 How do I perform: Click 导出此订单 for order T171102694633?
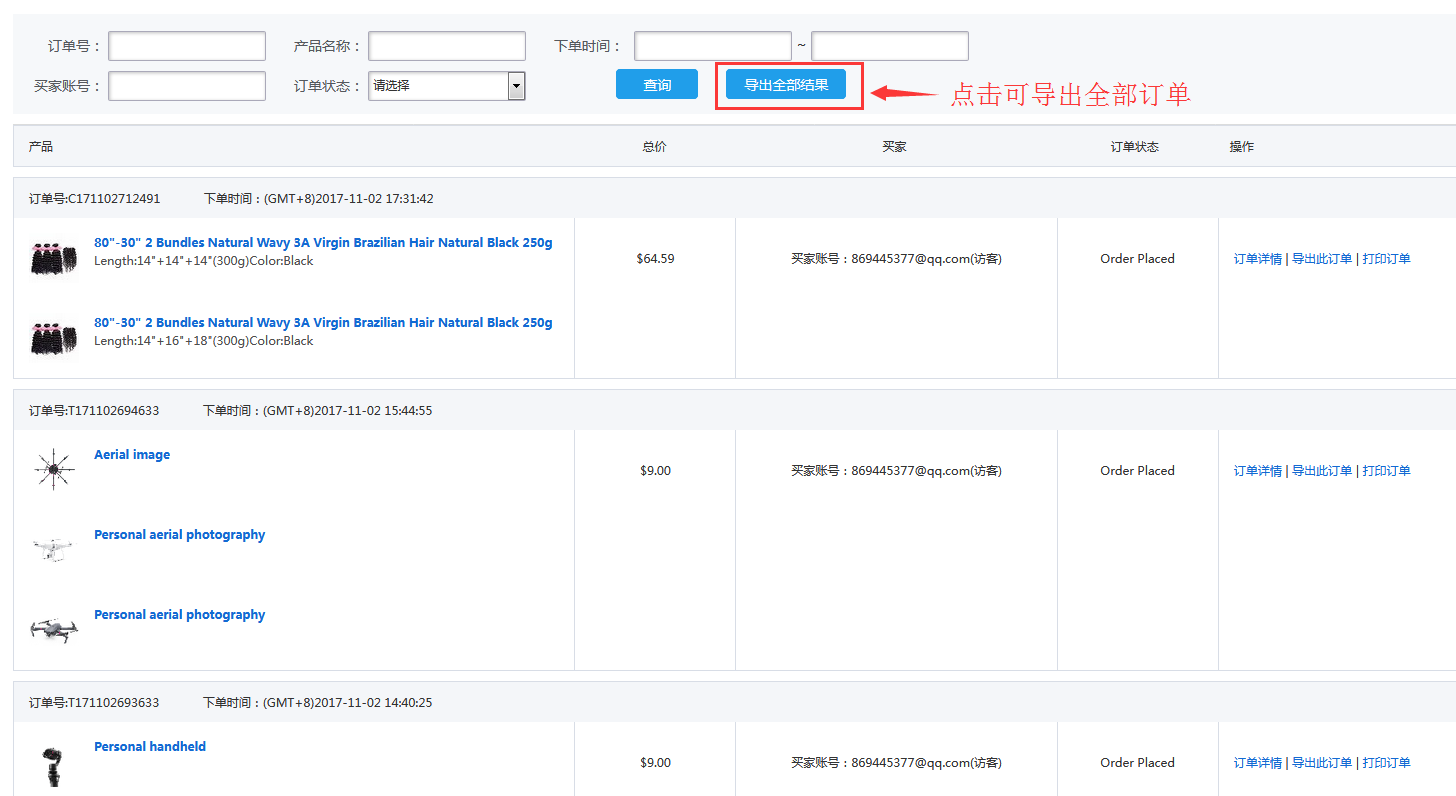click(1321, 471)
